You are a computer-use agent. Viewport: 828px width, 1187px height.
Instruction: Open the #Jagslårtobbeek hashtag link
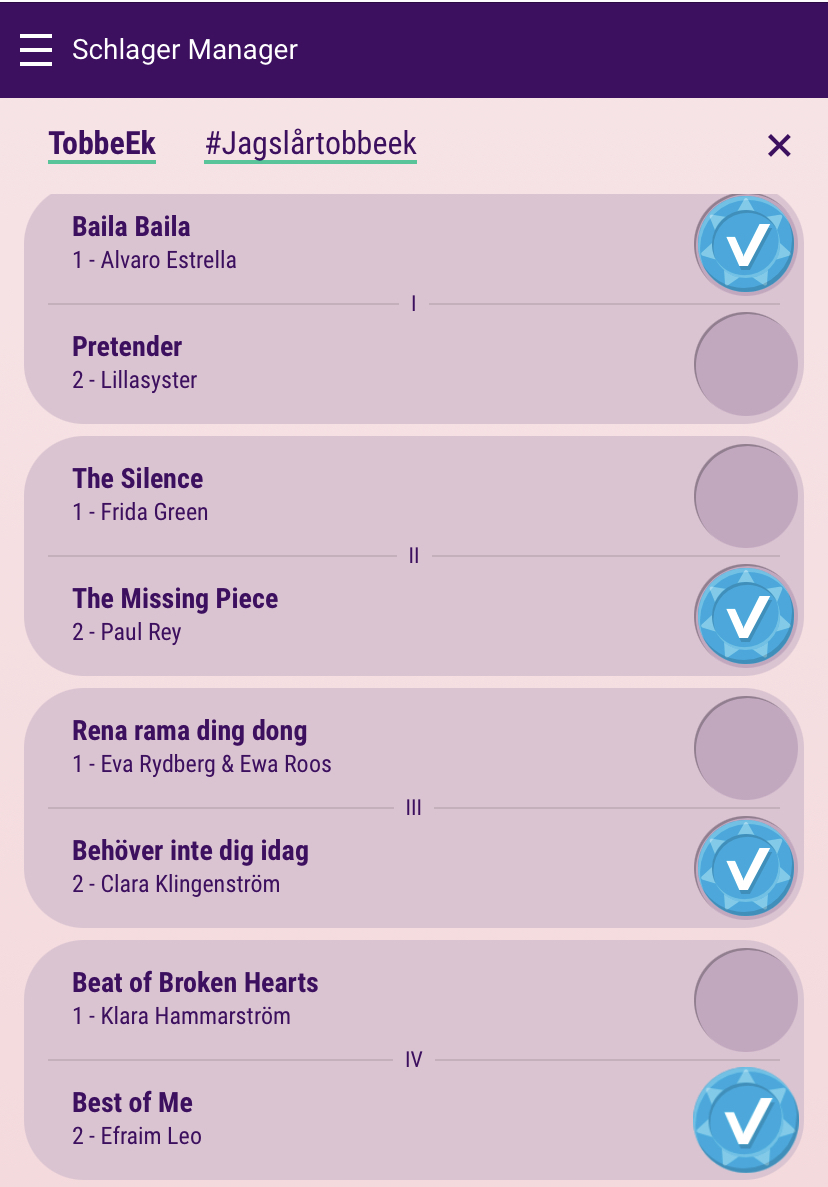(x=310, y=144)
